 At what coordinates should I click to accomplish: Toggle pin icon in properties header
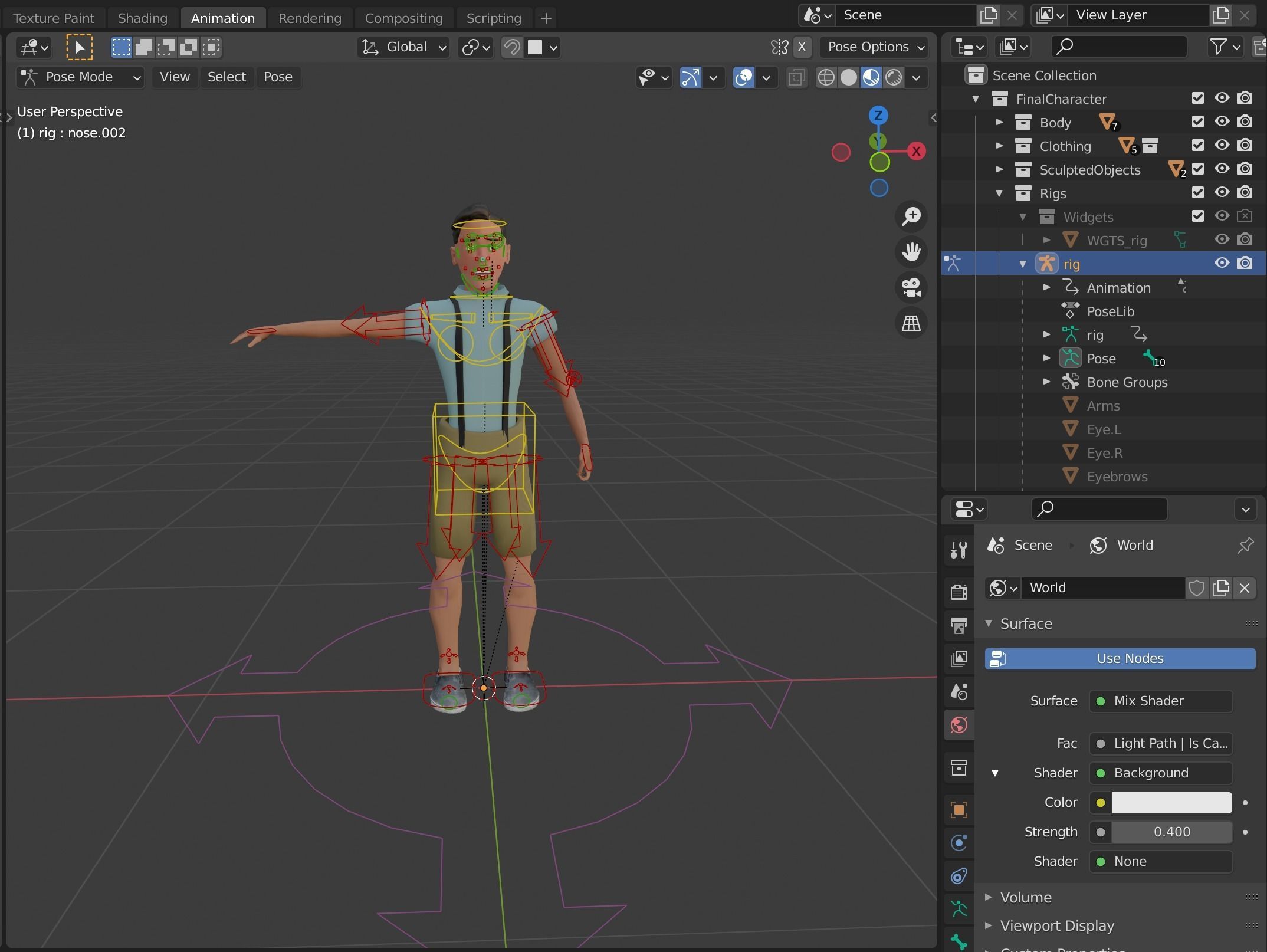tap(1245, 545)
